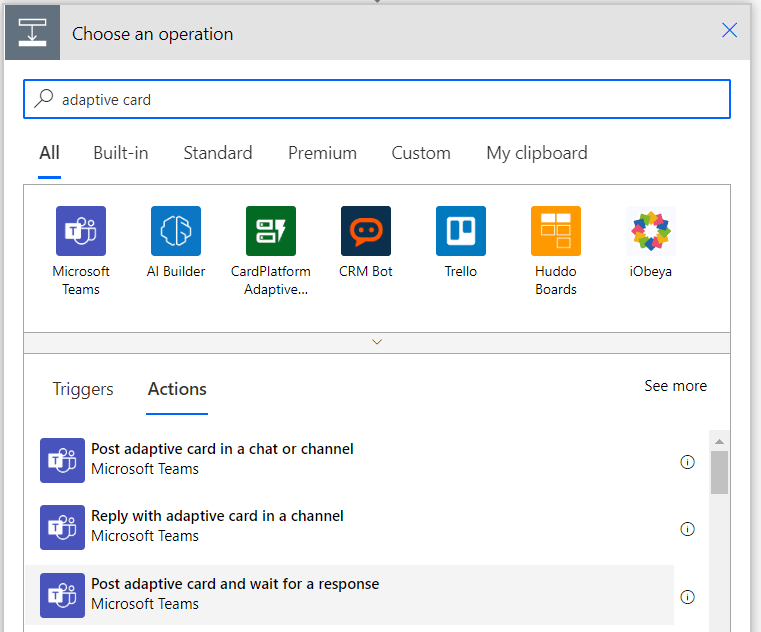Switch to the Built-in tab
Screen dimensions: 761x632
(x=121, y=153)
